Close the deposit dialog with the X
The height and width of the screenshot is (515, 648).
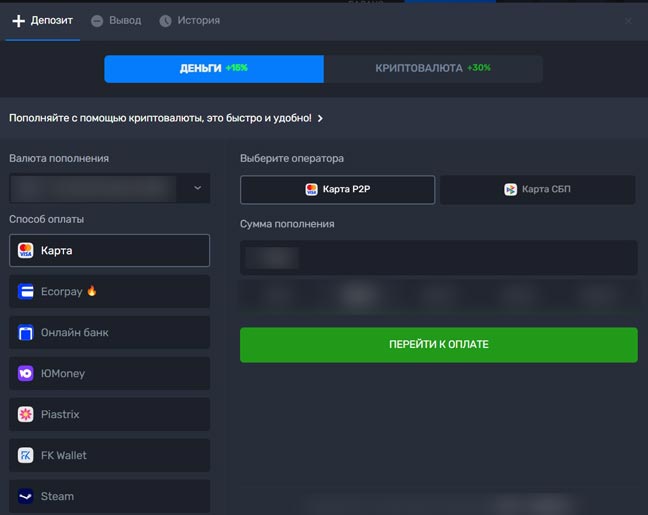point(628,20)
